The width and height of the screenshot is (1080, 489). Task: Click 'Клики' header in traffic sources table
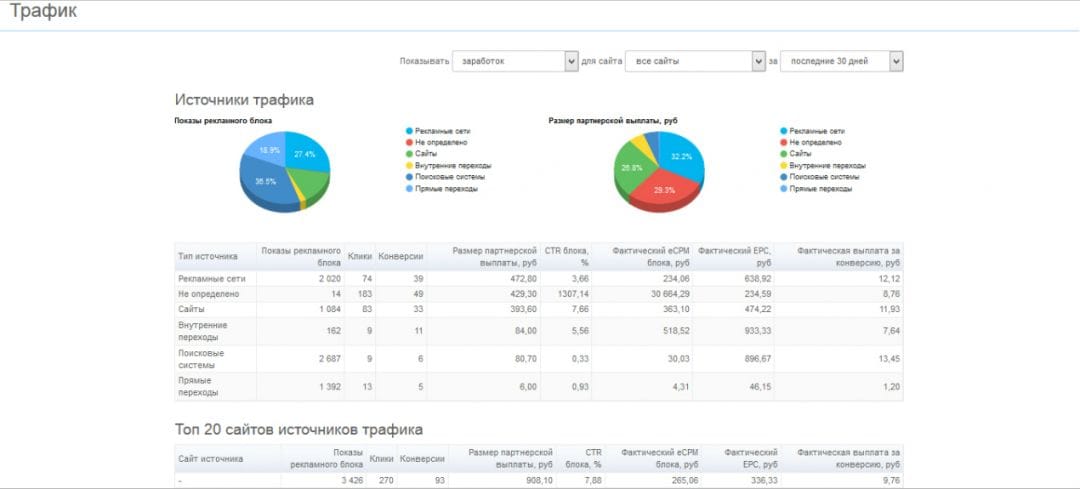pos(359,256)
